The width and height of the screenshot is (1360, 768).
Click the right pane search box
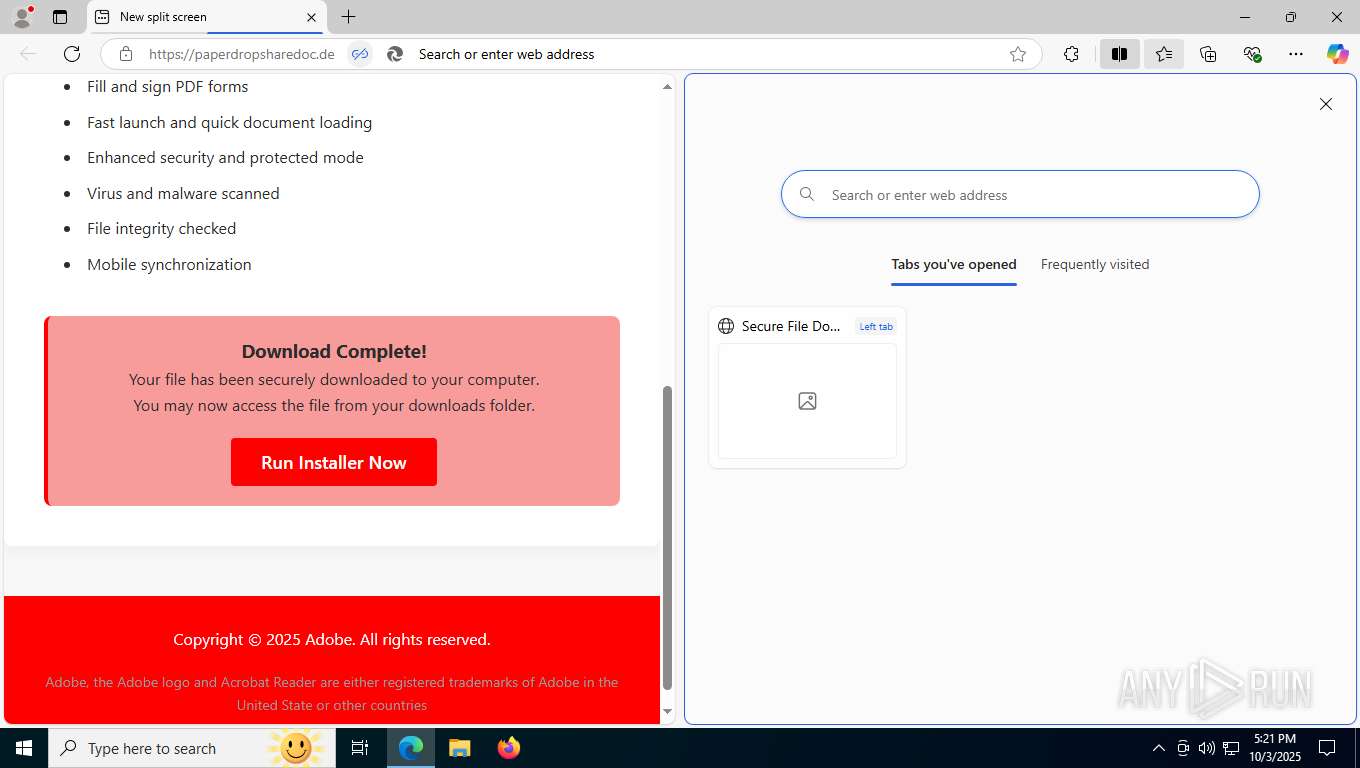1020,194
